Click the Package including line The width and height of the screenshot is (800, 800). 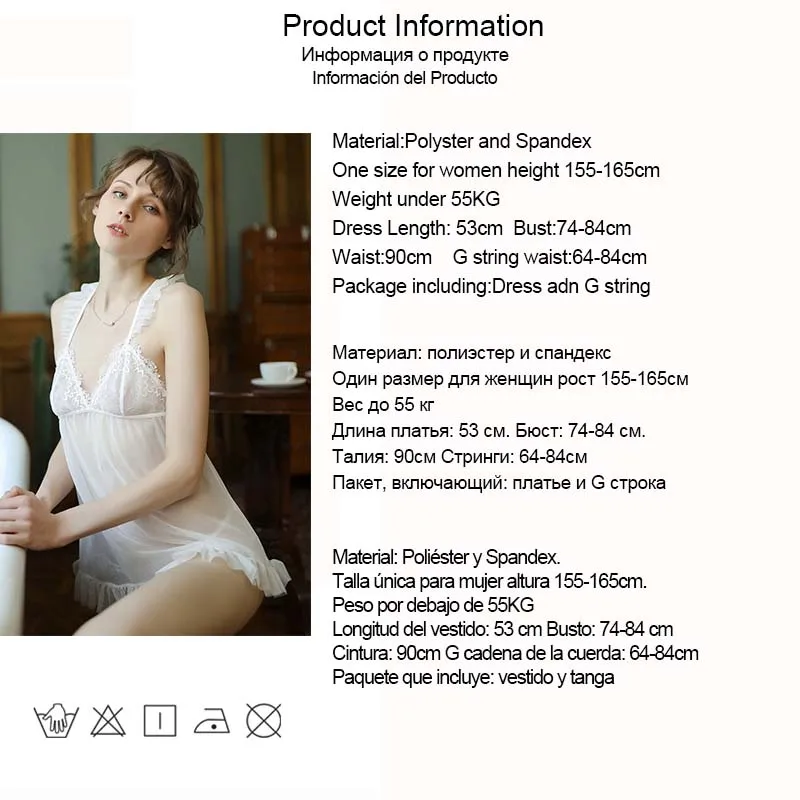(491, 287)
